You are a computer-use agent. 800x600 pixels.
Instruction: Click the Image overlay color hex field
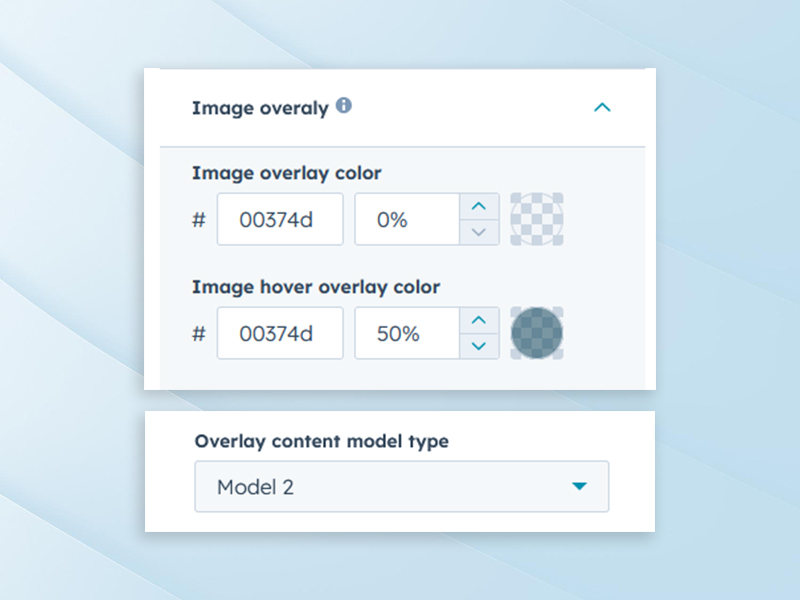pos(280,220)
